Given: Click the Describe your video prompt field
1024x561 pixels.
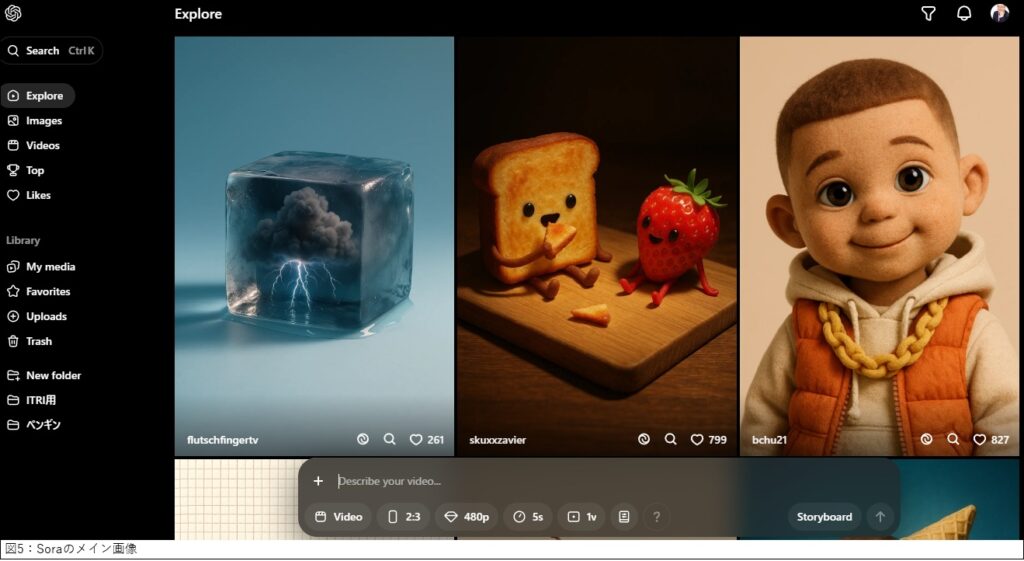Looking at the screenshot, I should tap(600, 481).
